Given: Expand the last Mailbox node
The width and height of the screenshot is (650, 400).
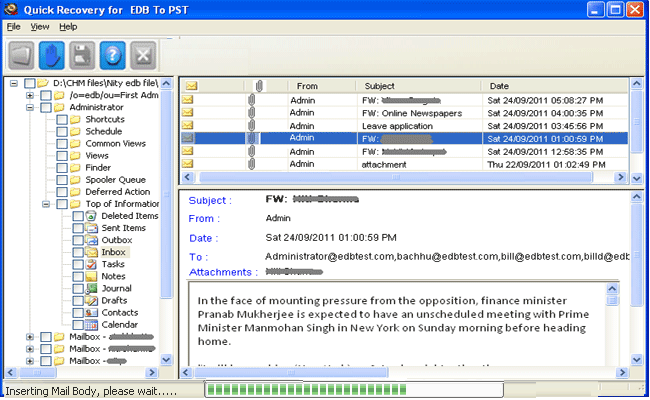Looking at the screenshot, I should 30,361.
